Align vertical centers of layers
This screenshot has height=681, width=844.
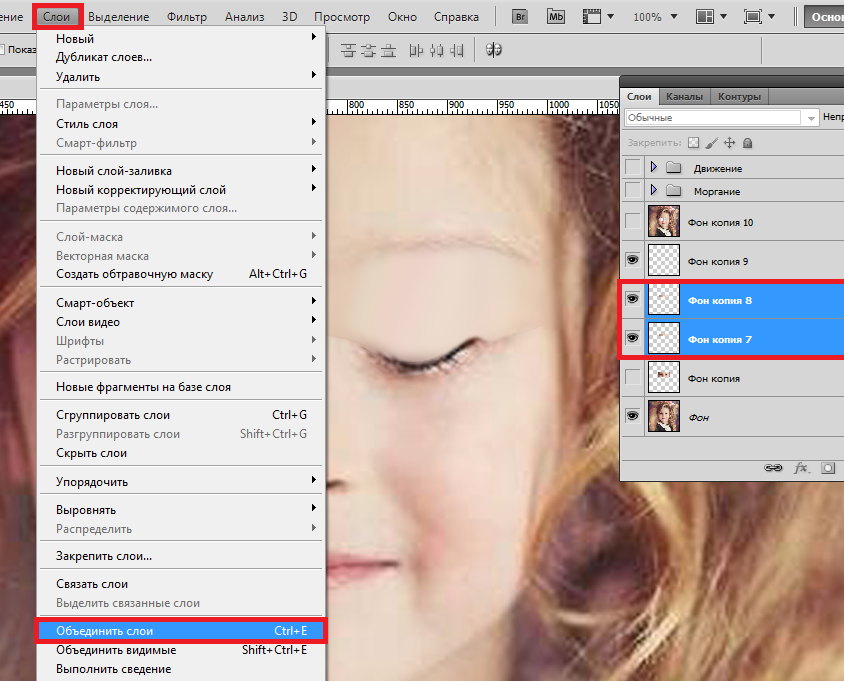point(368,51)
